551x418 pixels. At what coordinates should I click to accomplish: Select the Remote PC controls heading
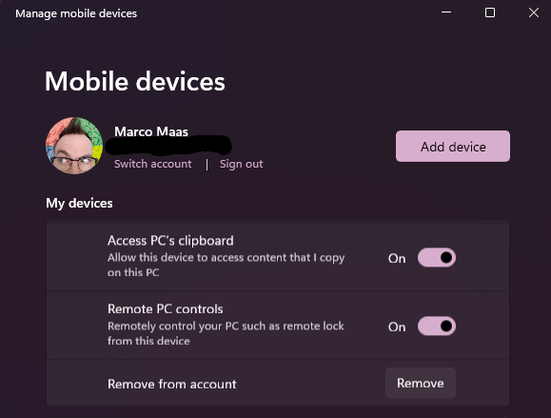click(165, 309)
